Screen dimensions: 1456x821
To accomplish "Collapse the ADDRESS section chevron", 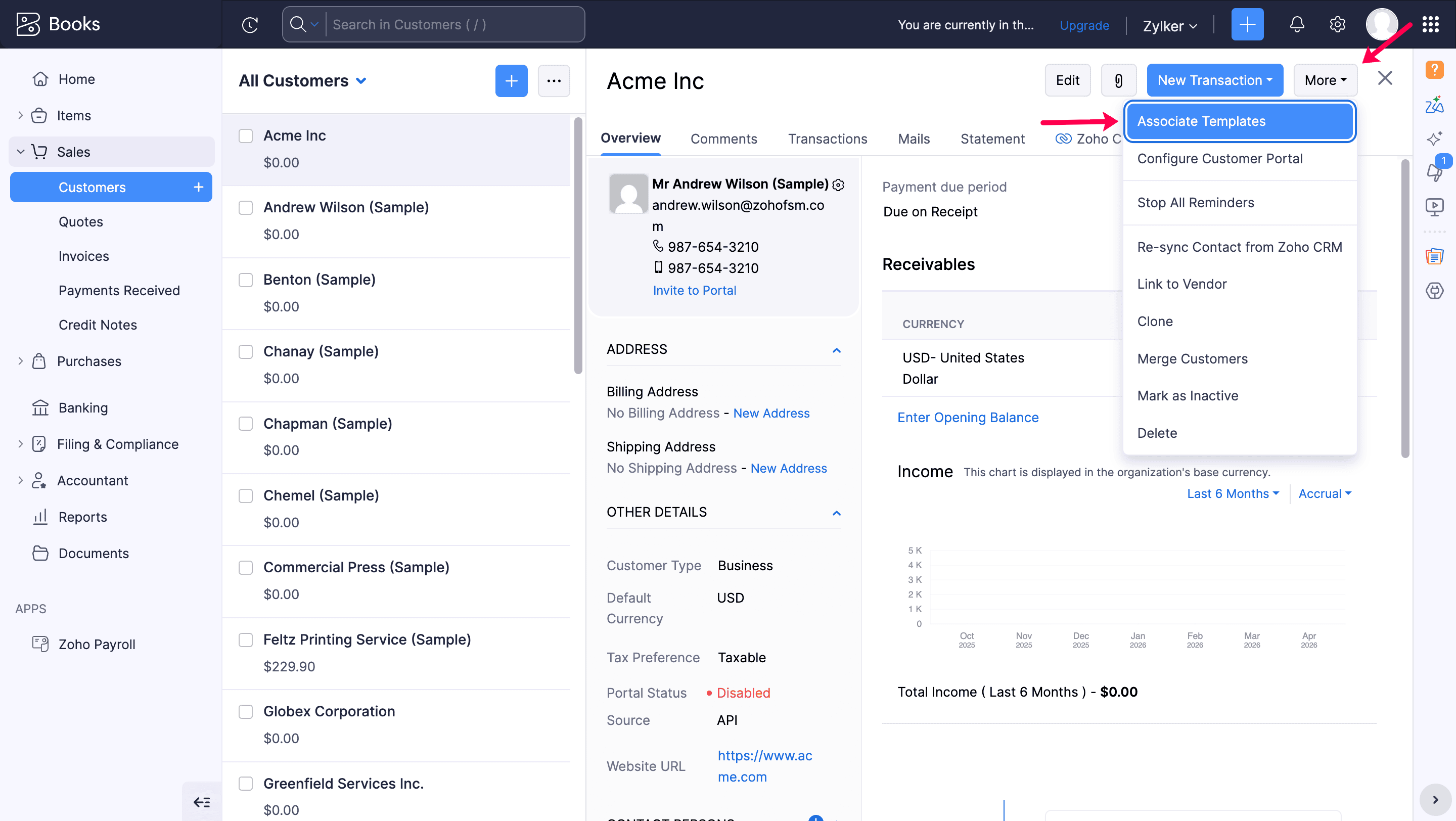I will pos(837,350).
